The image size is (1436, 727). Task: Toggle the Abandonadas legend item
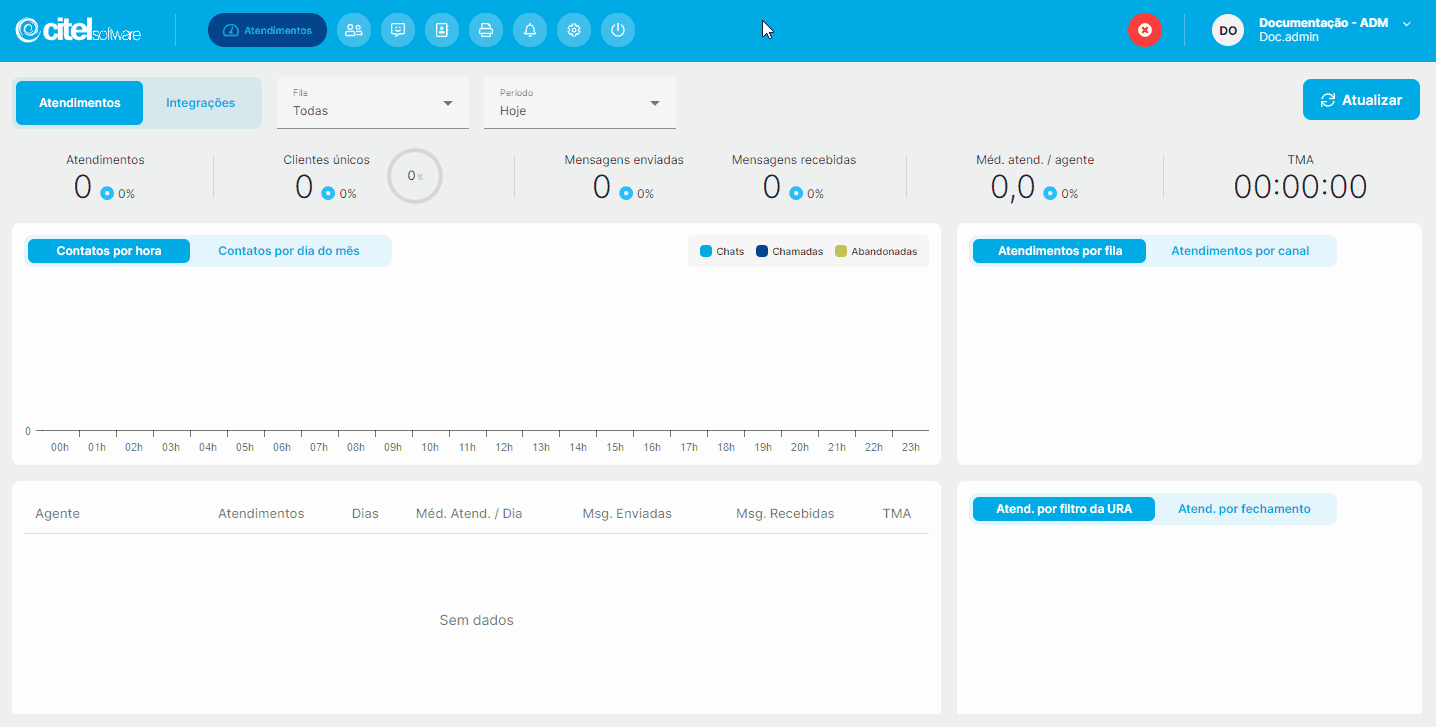point(876,251)
